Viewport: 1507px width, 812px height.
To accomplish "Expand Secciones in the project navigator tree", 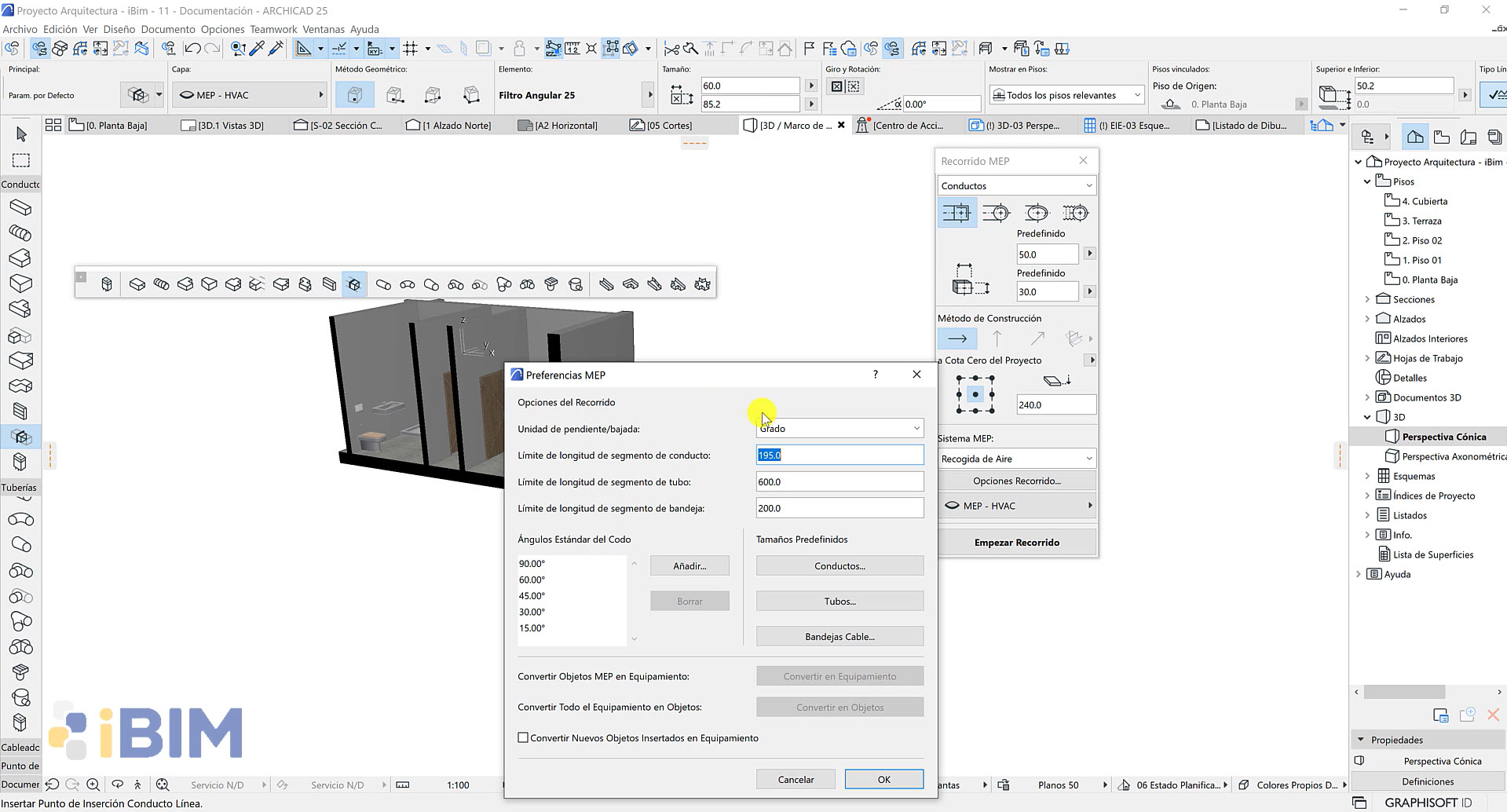I will click(x=1369, y=299).
